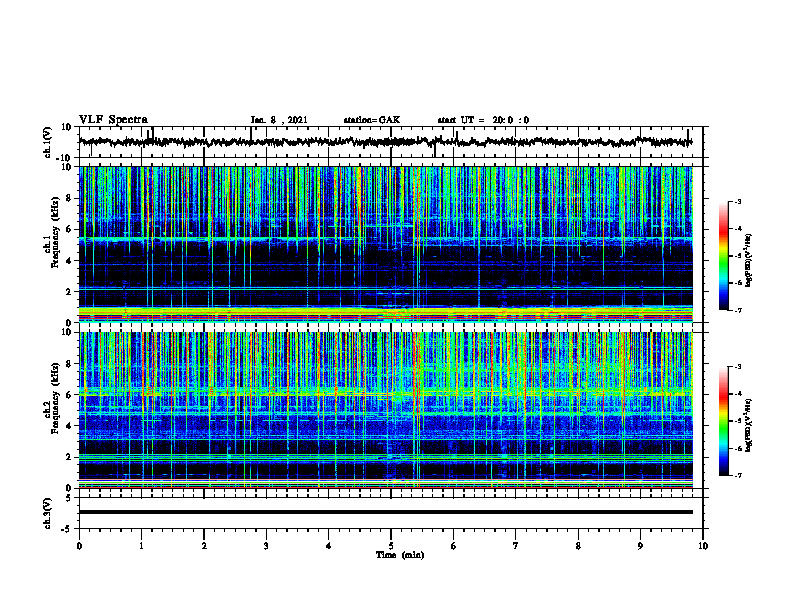Click the "4" kHz tick of ch.1 spectrogram
792x612 pixels.
pos(69,261)
